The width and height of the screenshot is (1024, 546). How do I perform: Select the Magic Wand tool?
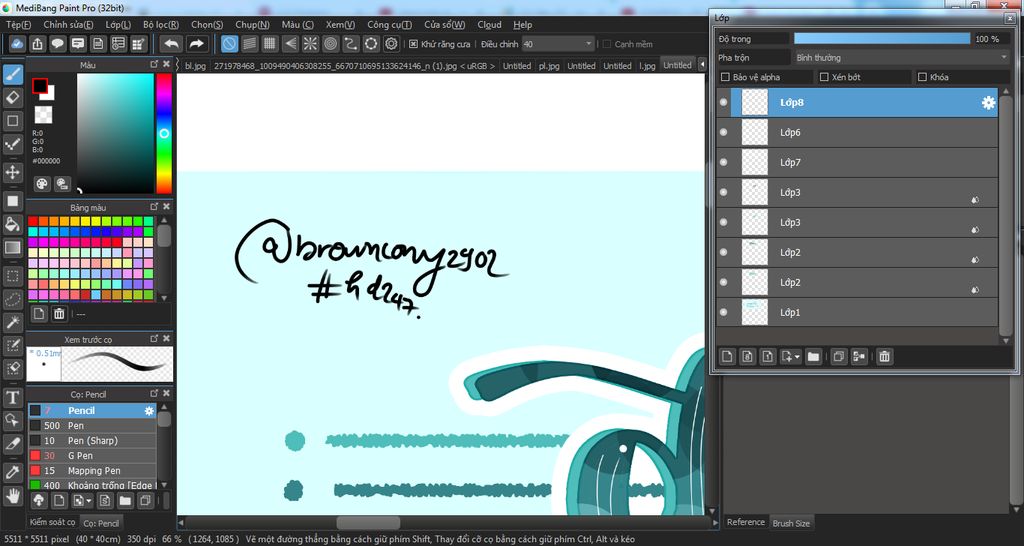(x=12, y=322)
